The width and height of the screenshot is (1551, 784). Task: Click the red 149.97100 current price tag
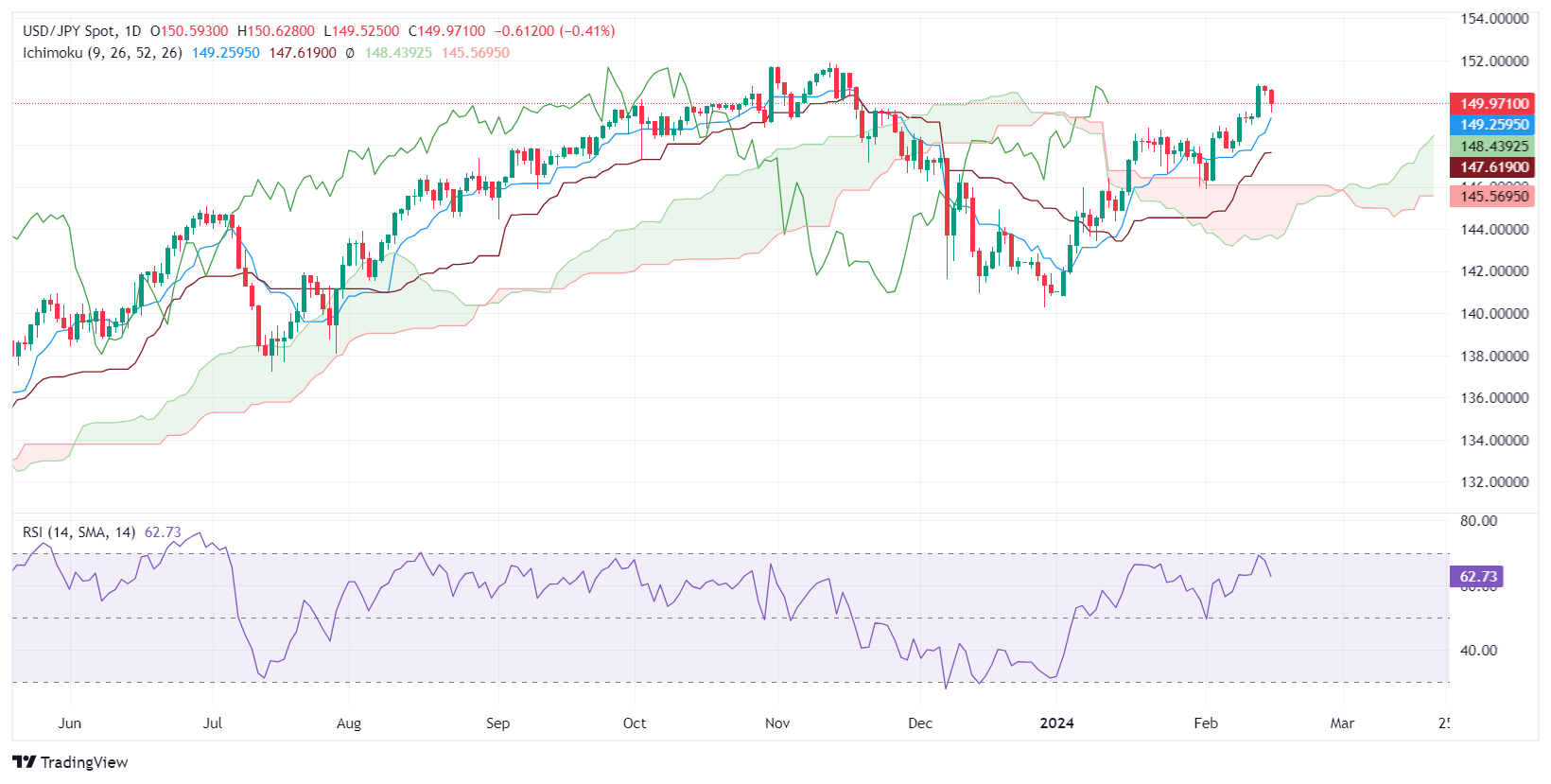(x=1493, y=104)
